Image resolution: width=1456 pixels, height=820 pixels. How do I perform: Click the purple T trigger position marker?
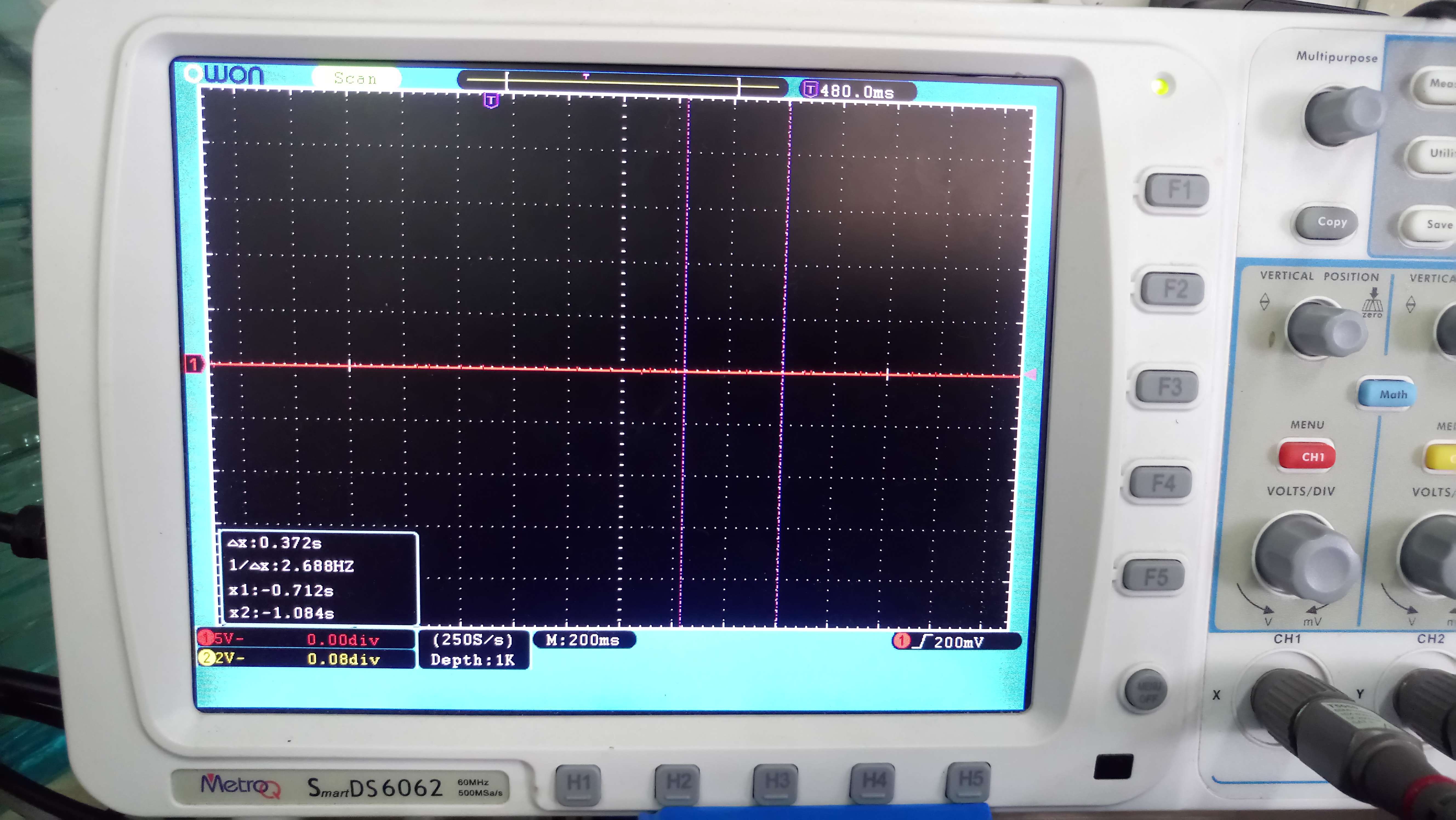coord(491,101)
